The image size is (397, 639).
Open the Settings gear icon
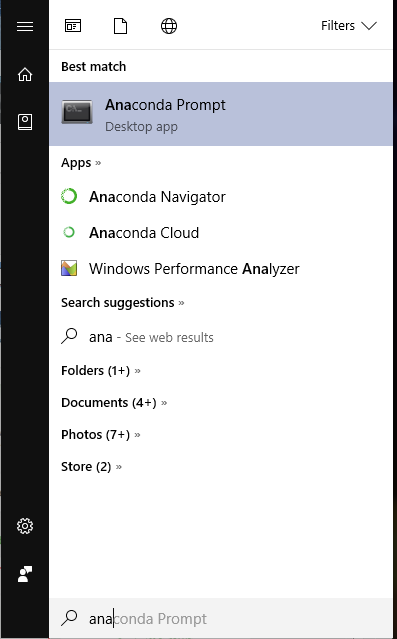(25, 526)
